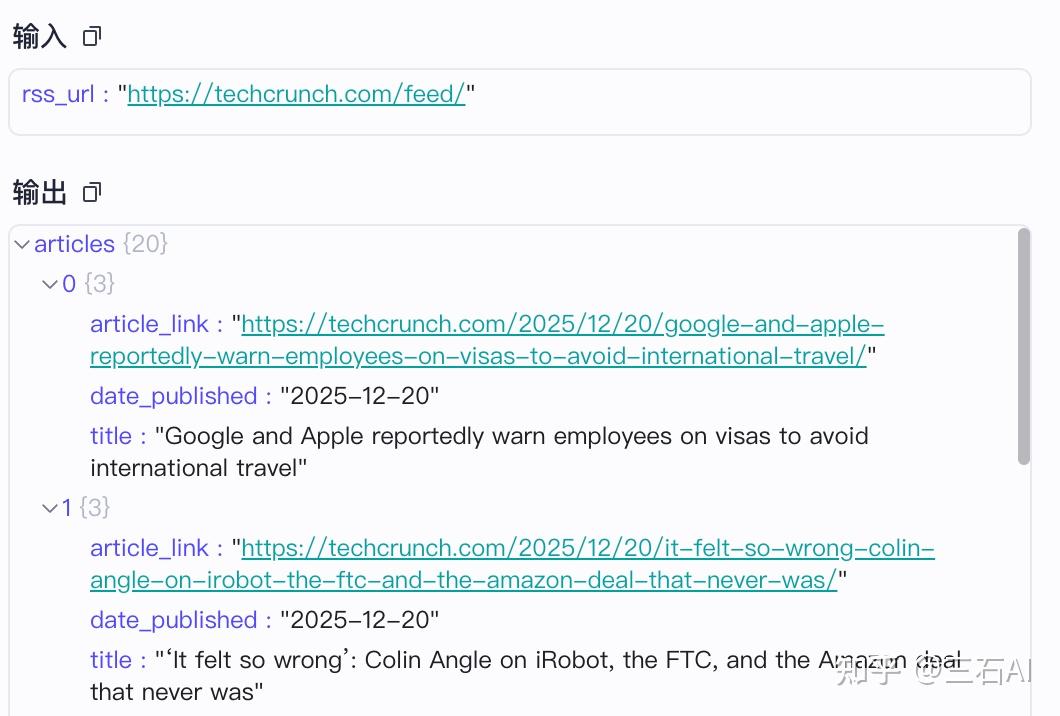Click the output panel vertical scrollbar
The image size is (1060, 716).
(1023, 346)
